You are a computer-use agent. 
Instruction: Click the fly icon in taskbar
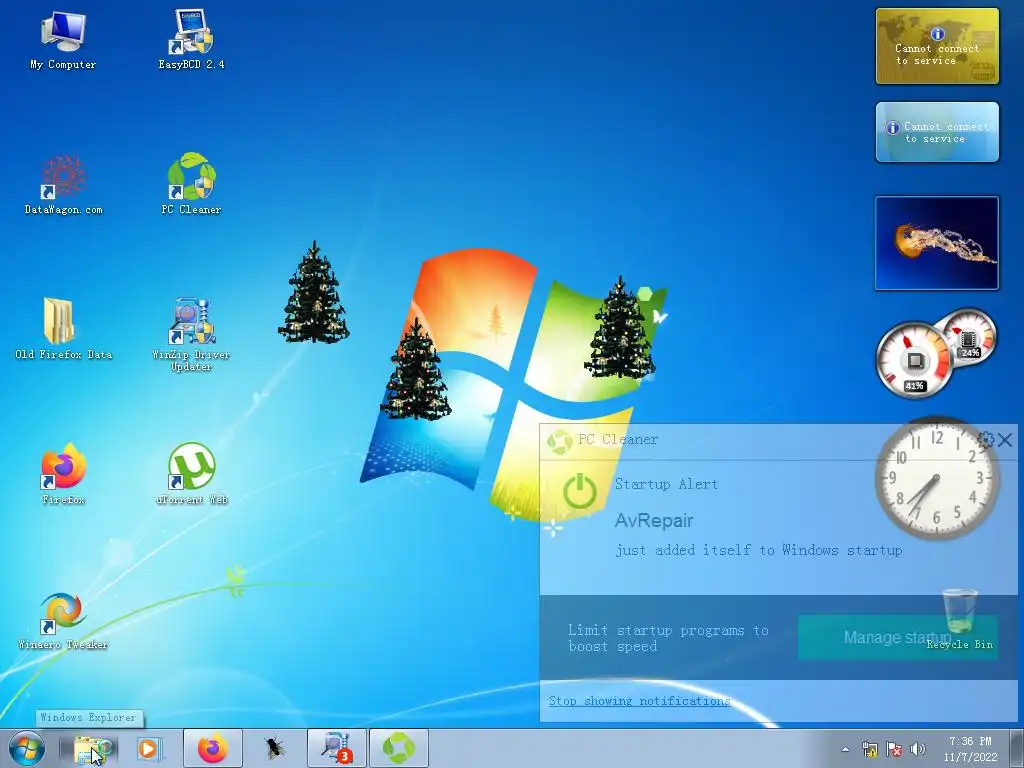point(274,748)
